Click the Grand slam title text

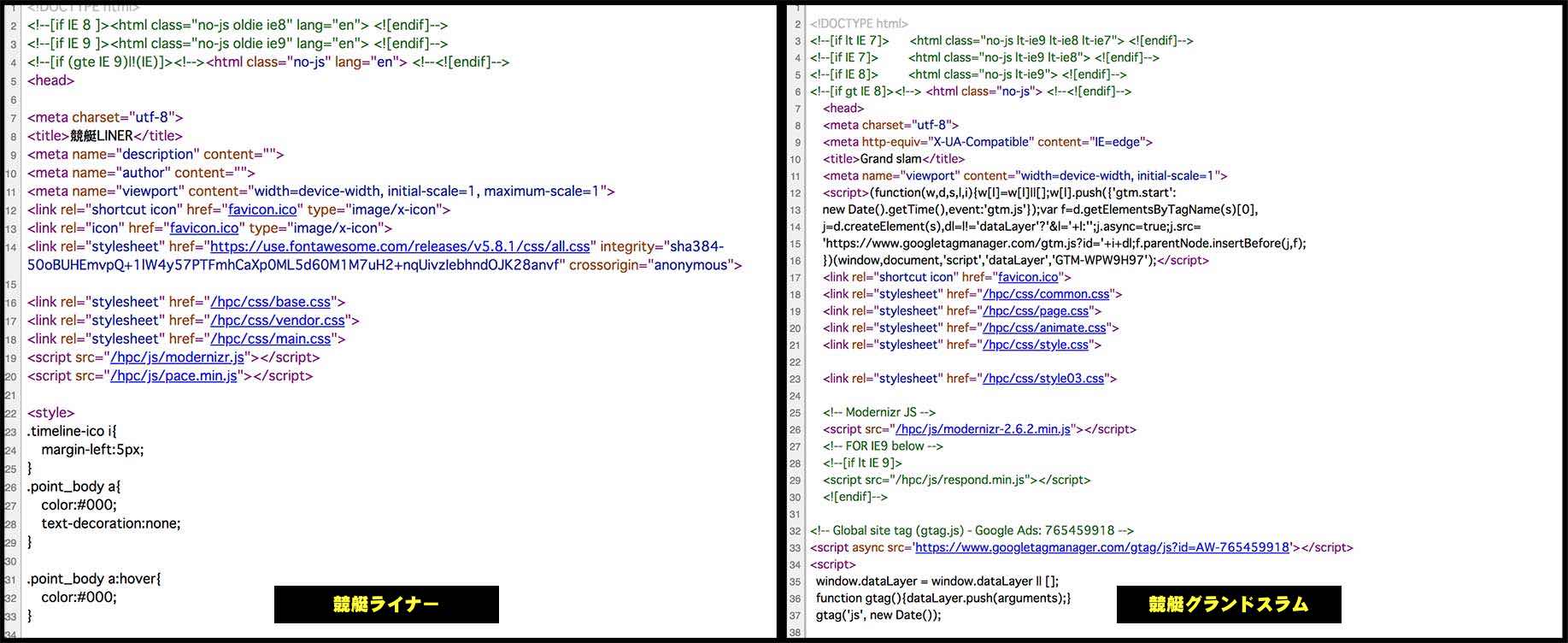pyautogui.click(x=890, y=159)
